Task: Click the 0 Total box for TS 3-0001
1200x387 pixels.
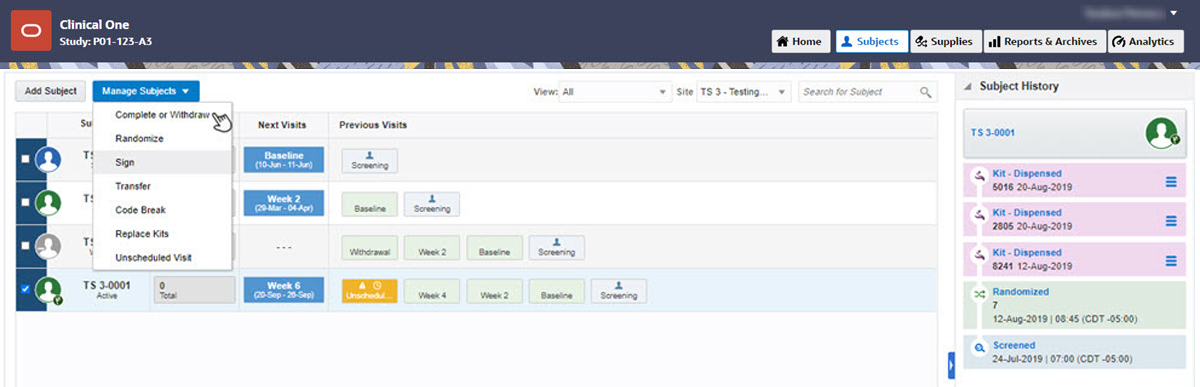Action: 194,290
